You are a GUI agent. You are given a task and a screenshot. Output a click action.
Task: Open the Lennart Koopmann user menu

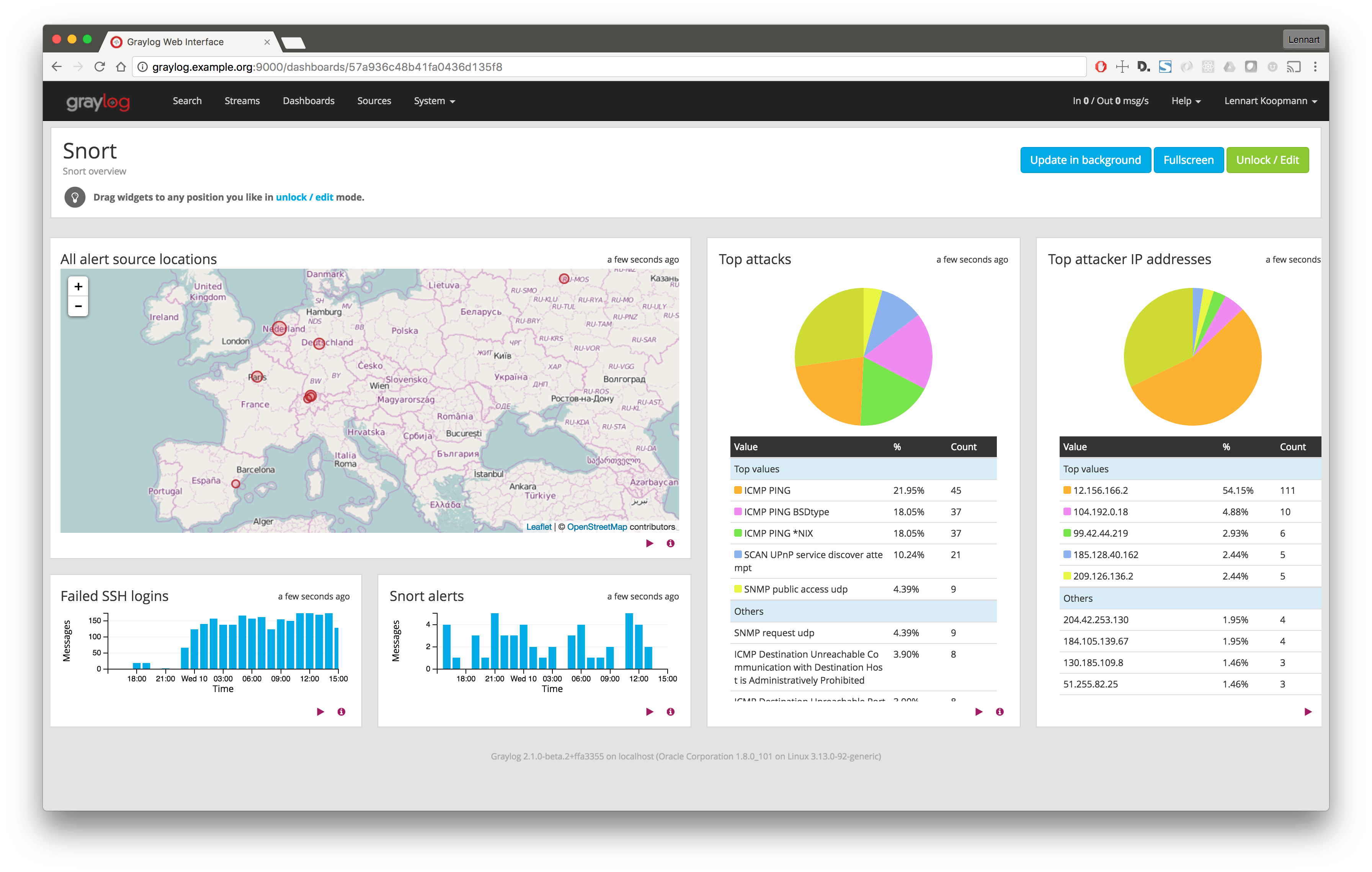pos(1269,101)
